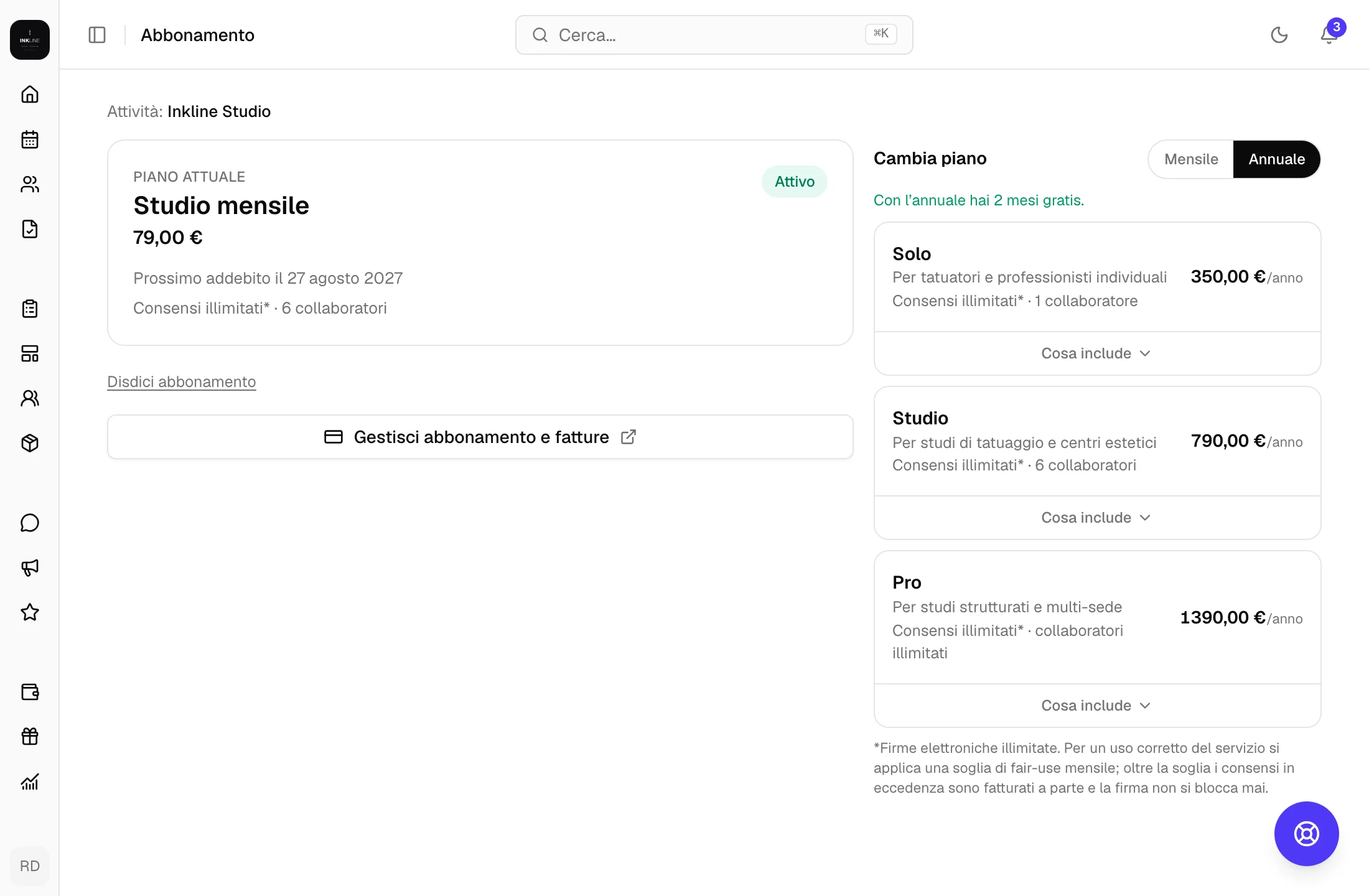Select the Mensile billing option

point(1191,159)
